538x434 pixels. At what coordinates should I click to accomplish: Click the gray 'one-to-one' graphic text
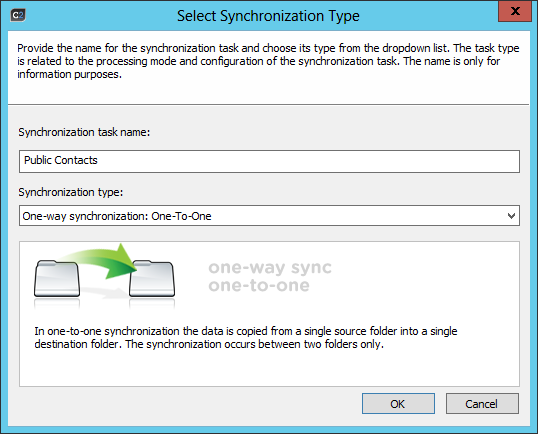(x=259, y=285)
